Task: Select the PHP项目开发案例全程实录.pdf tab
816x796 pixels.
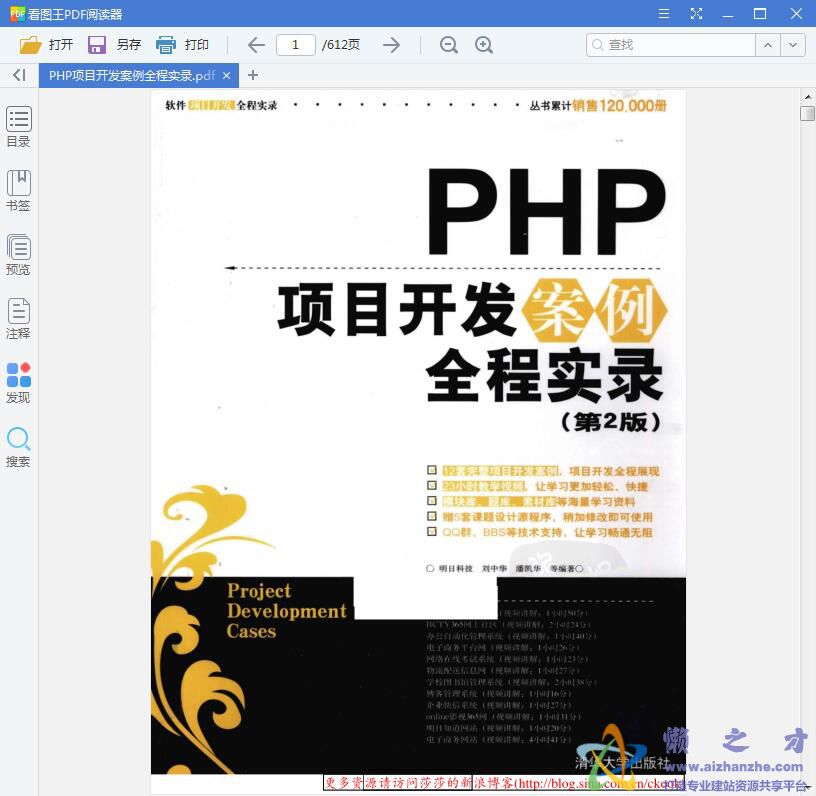Action: pos(130,75)
